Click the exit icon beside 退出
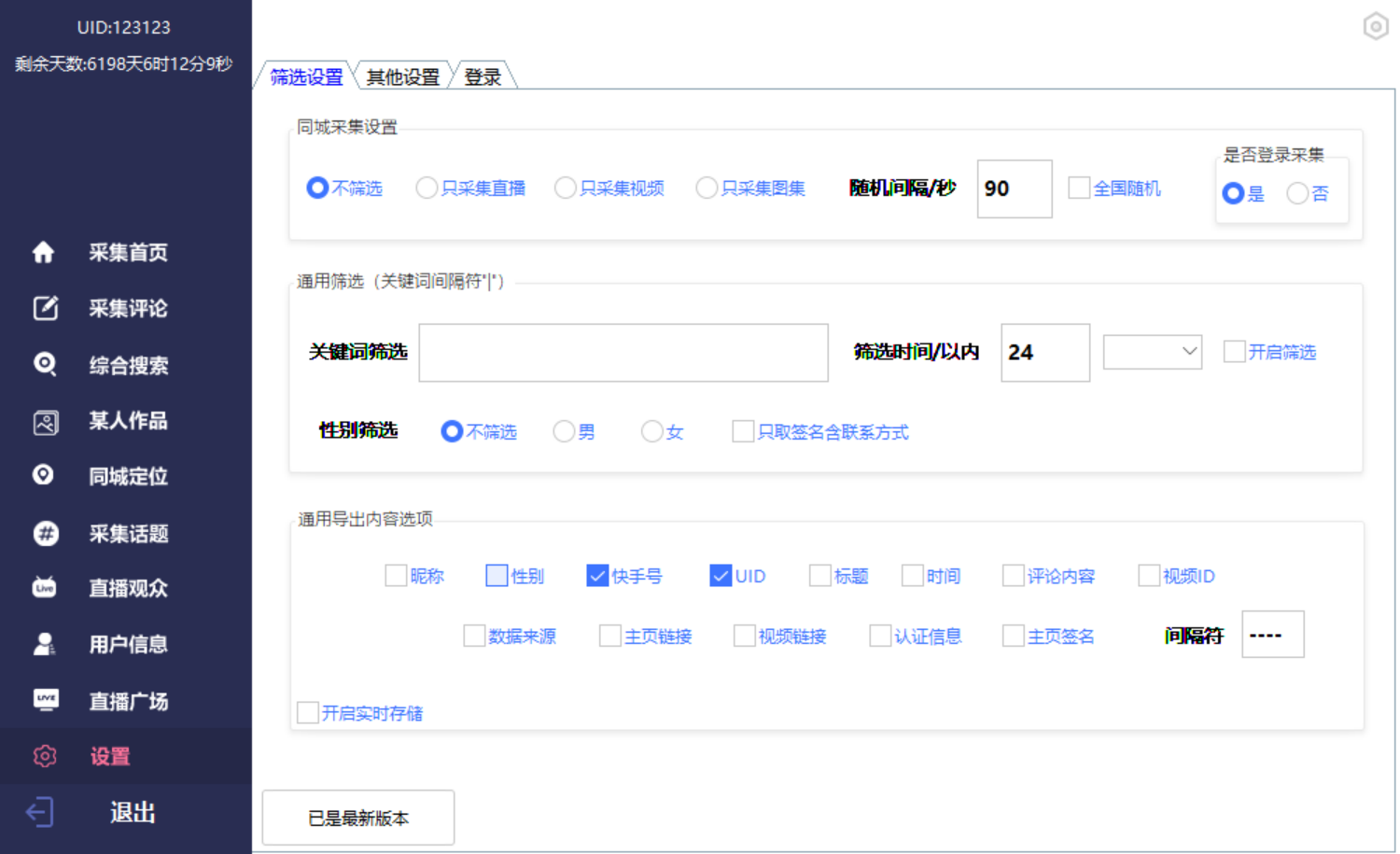The width and height of the screenshot is (1400, 854). (x=41, y=812)
